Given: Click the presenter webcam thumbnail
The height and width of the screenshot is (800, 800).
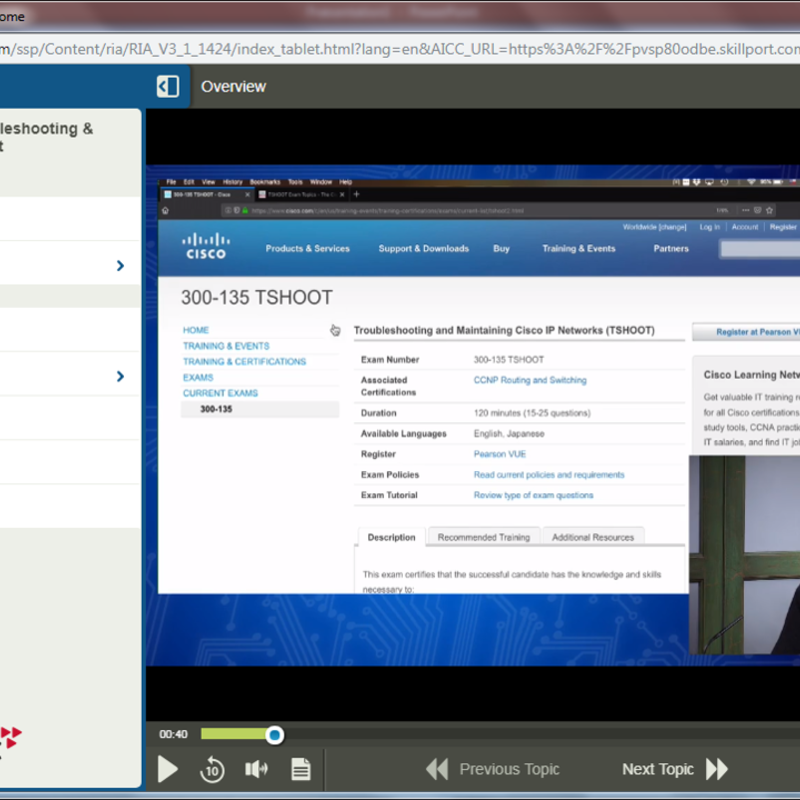Looking at the screenshot, I should (x=744, y=555).
